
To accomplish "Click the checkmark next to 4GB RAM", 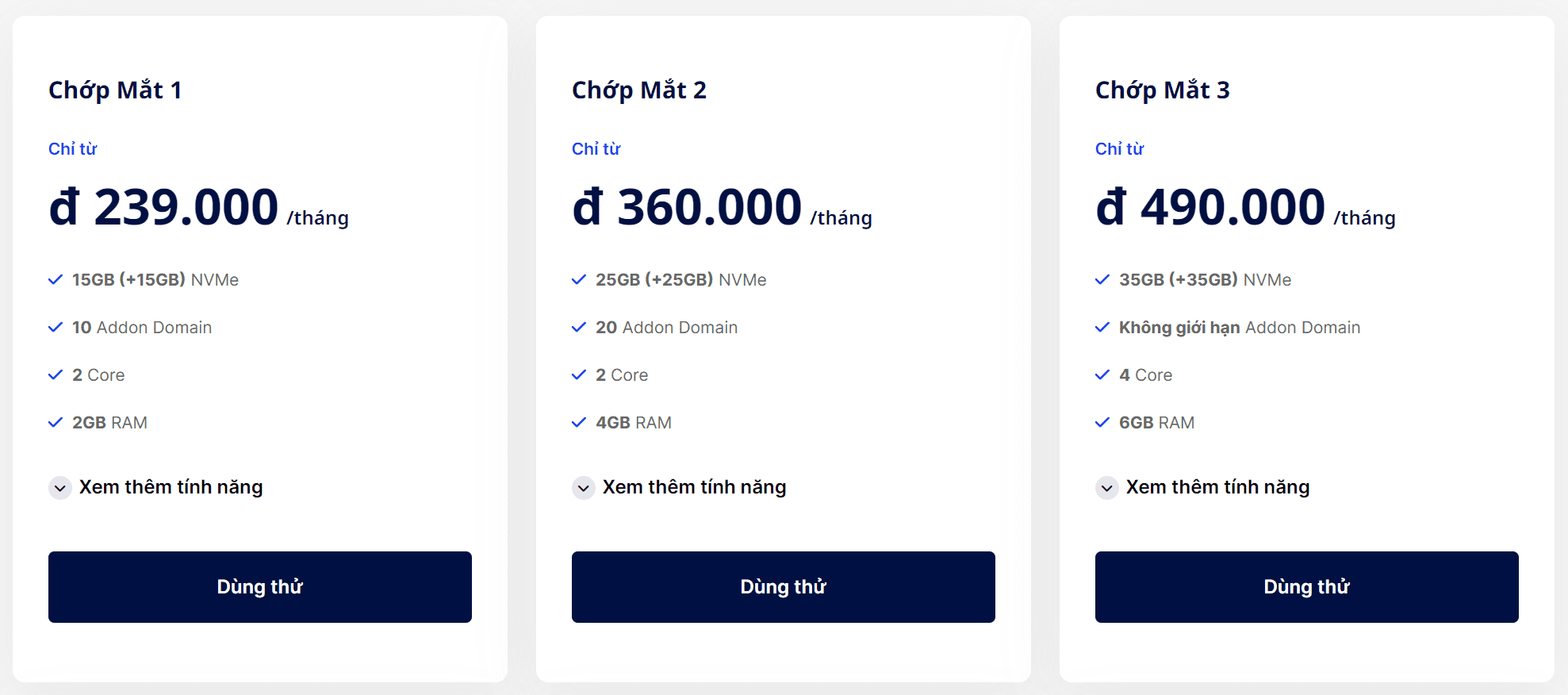I will (x=579, y=422).
